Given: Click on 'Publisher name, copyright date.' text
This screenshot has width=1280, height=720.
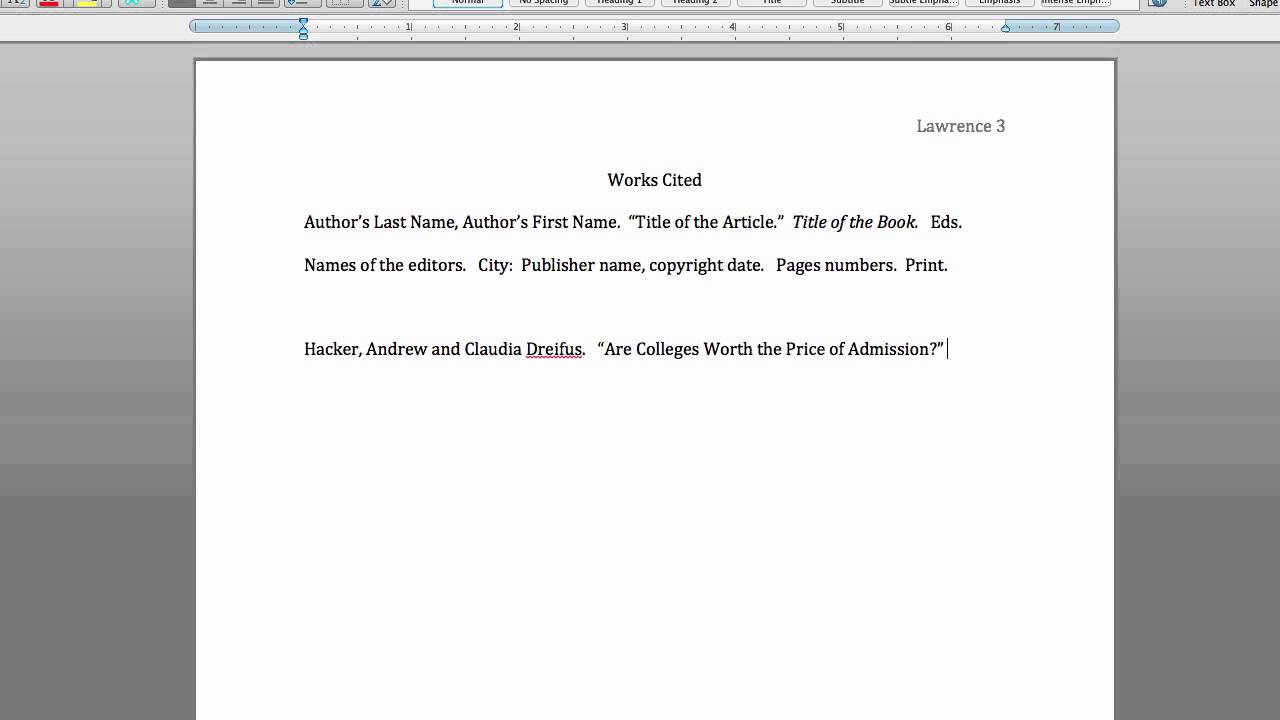Looking at the screenshot, I should pyautogui.click(x=642, y=265).
